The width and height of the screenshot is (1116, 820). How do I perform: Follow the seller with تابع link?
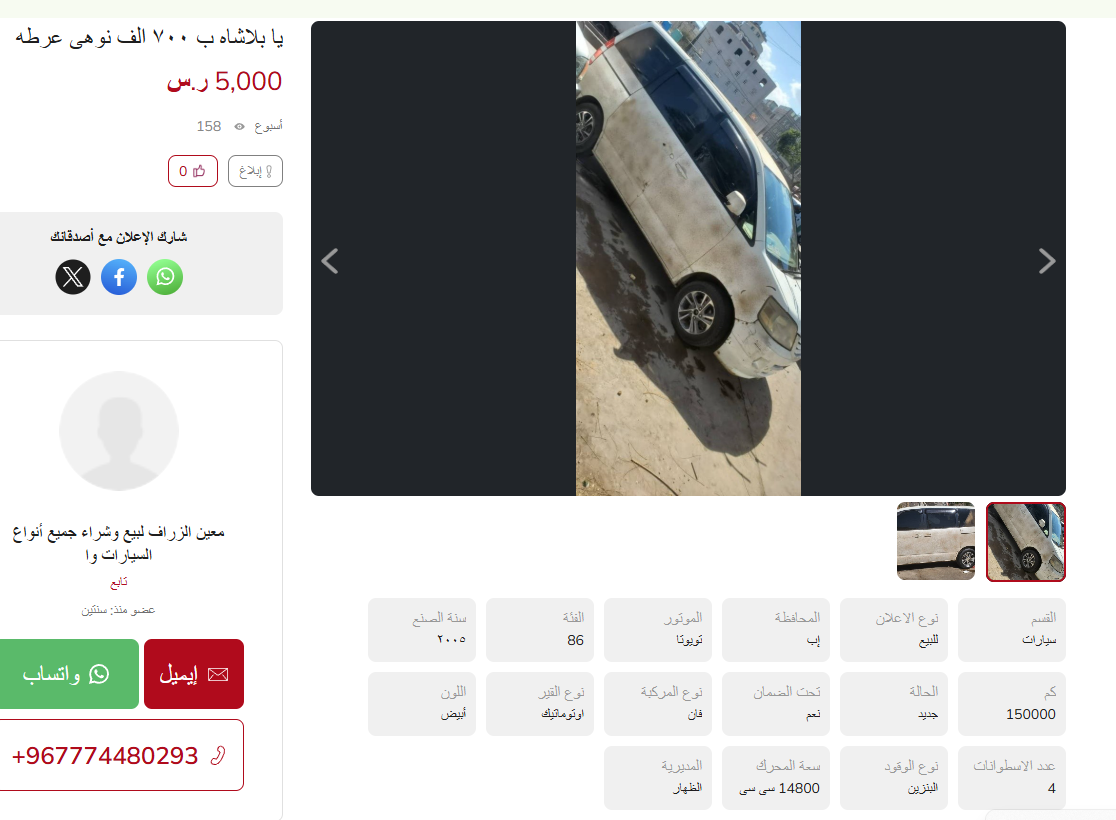tap(119, 582)
